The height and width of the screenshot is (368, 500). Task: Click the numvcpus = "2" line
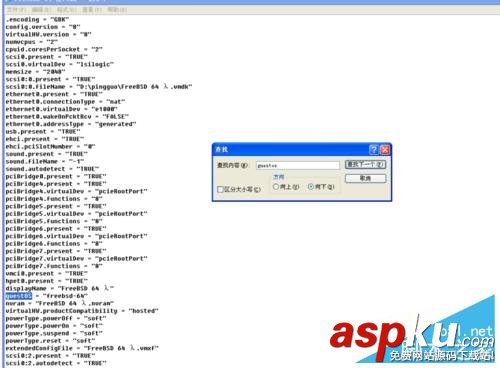tap(32, 42)
